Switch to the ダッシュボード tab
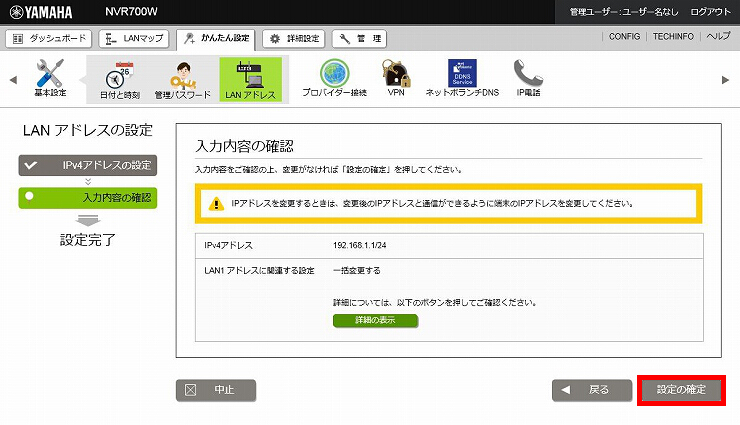The image size is (740, 425). tap(49, 39)
